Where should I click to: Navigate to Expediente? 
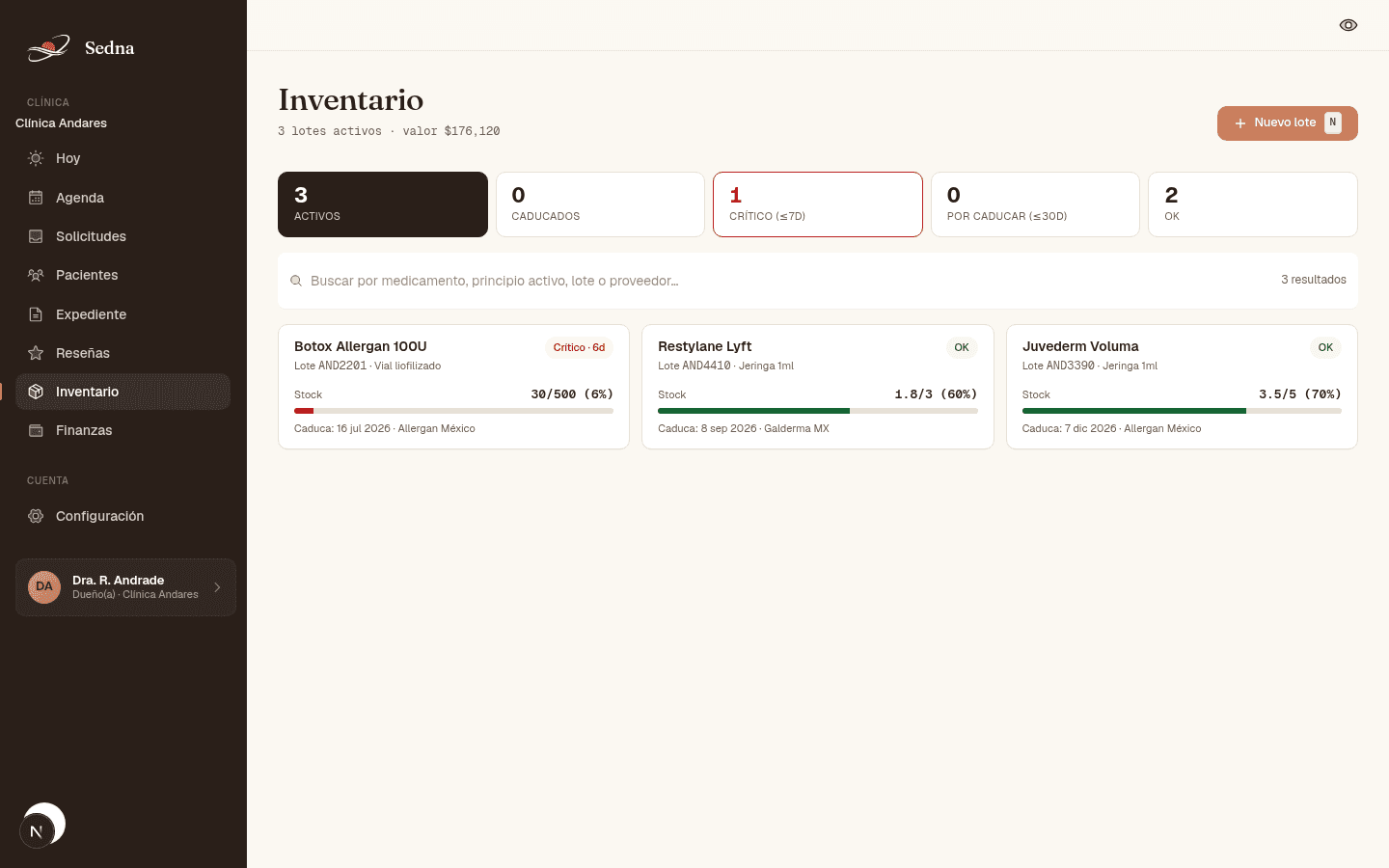[123, 314]
